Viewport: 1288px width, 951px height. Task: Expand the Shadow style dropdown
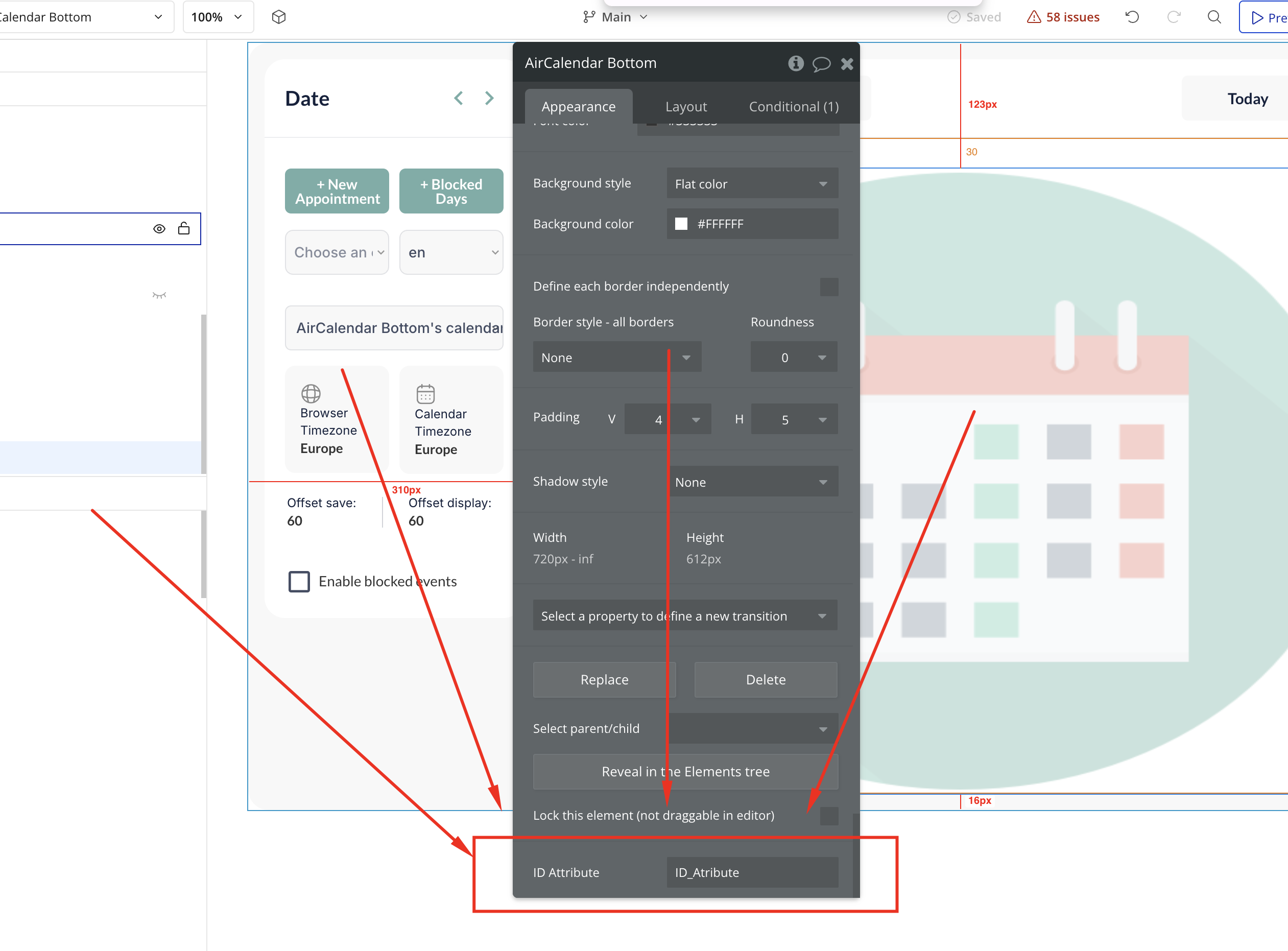pos(750,482)
